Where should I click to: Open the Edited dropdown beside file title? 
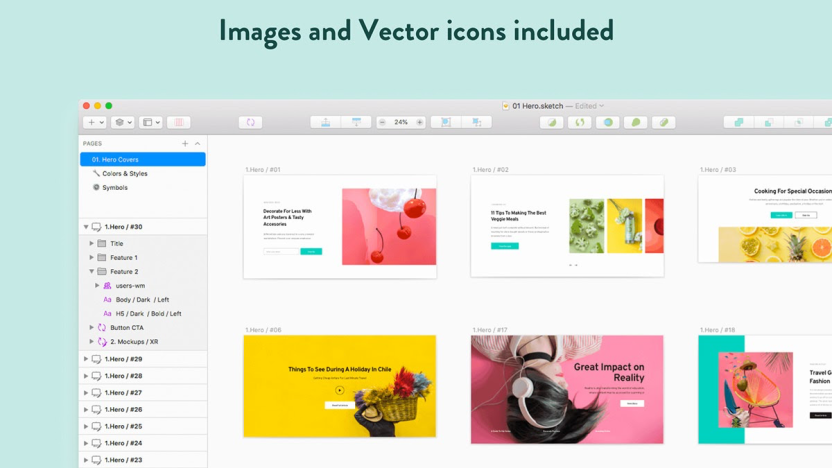tap(590, 106)
